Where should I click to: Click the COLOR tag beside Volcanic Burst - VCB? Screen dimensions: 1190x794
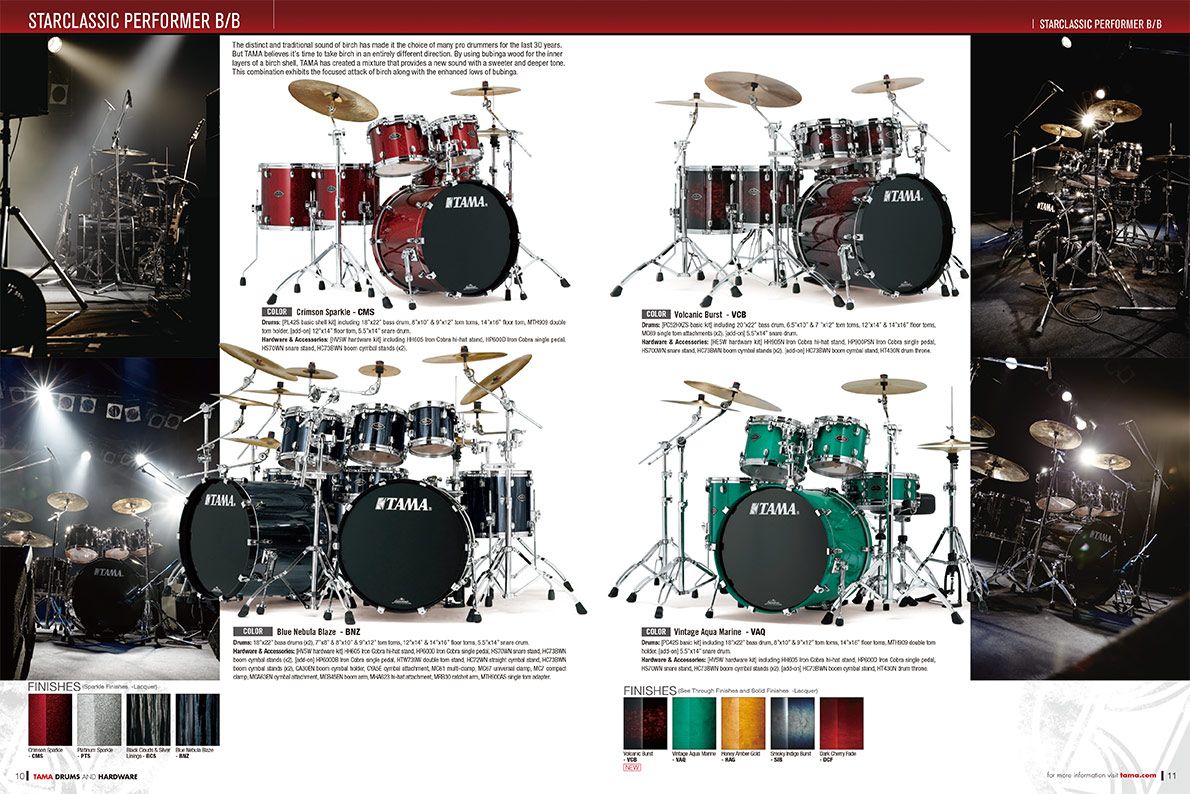pos(656,314)
